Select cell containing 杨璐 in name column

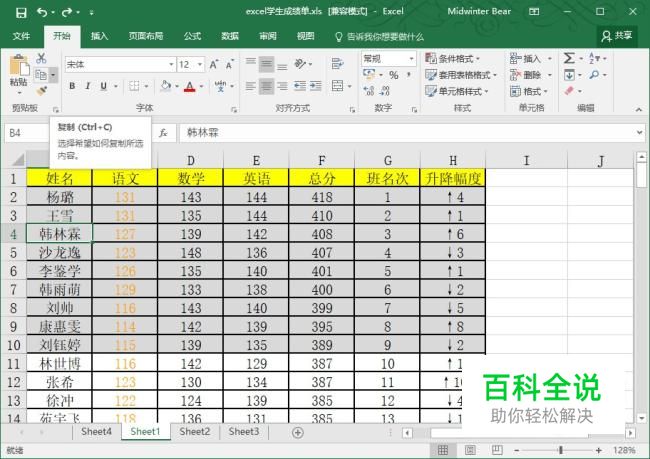[x=59, y=197]
